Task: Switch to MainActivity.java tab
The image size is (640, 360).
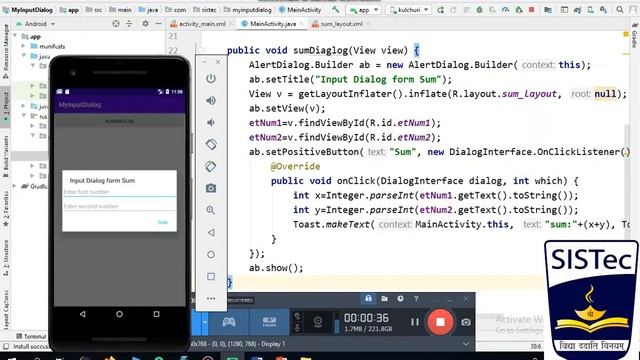Action: coord(273,24)
